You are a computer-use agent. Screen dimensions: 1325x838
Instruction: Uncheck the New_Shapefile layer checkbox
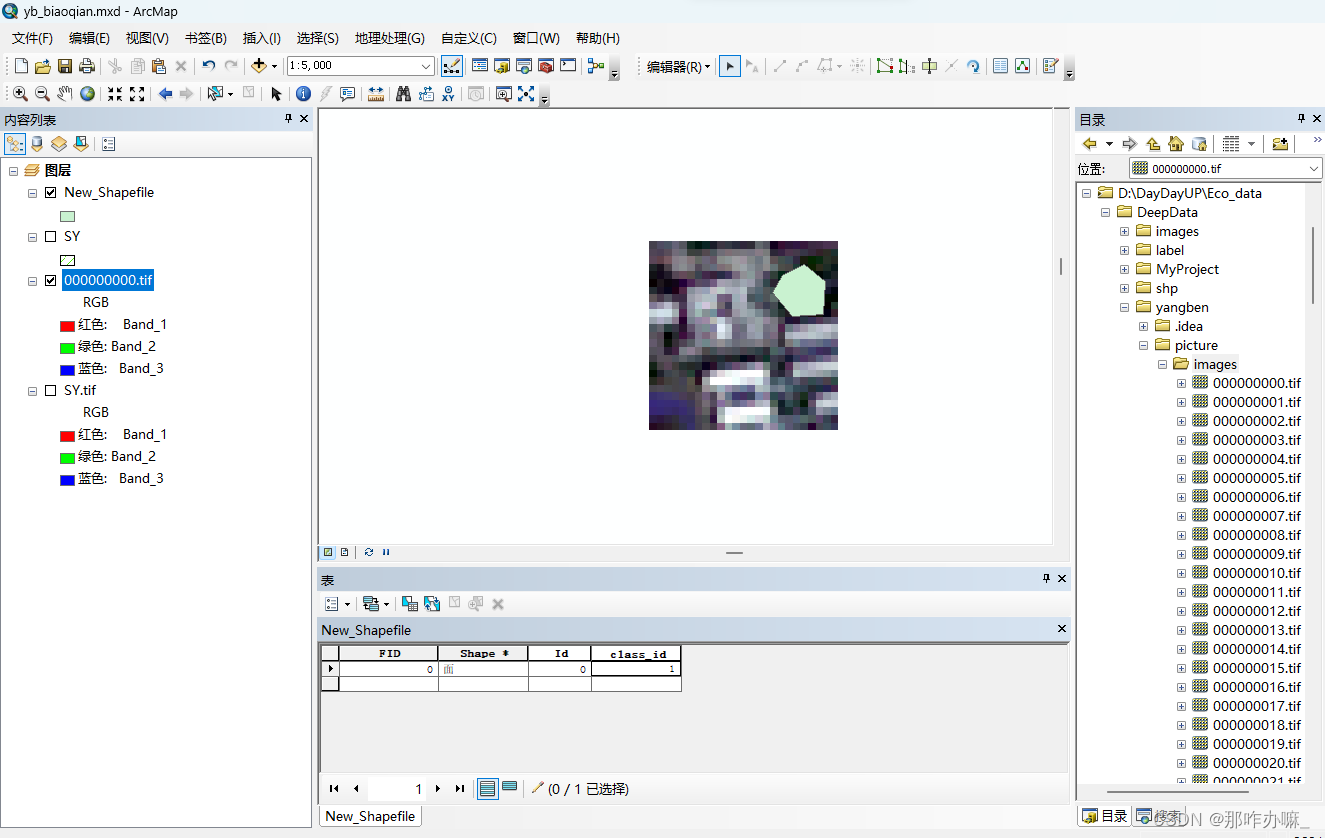point(50,192)
